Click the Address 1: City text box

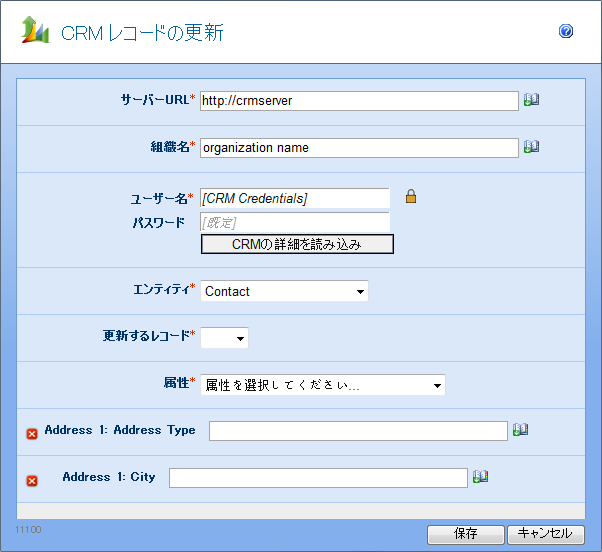coord(318,478)
